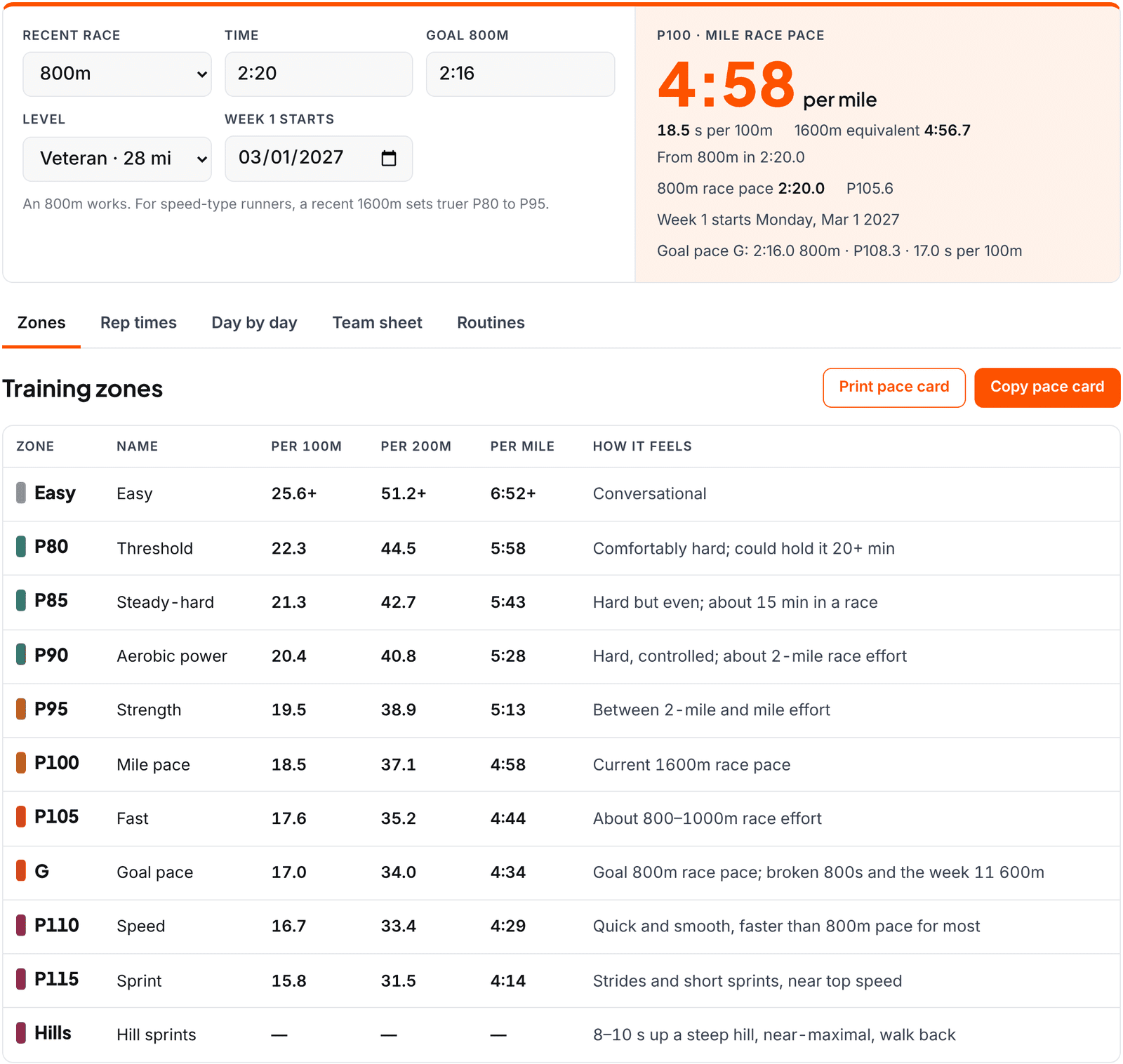Click the large 4:58 per mile pace
Viewport: 1123px width, 1064px height.
(x=726, y=85)
